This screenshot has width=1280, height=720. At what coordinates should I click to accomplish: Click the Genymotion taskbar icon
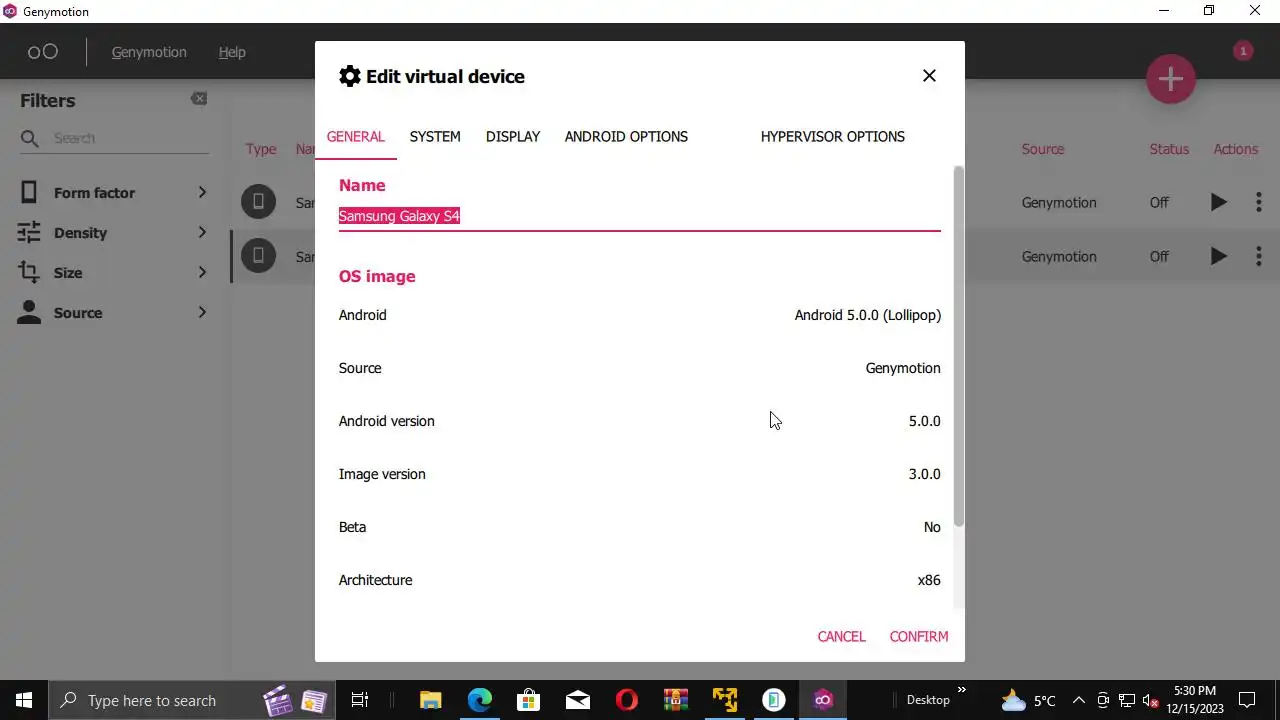823,700
